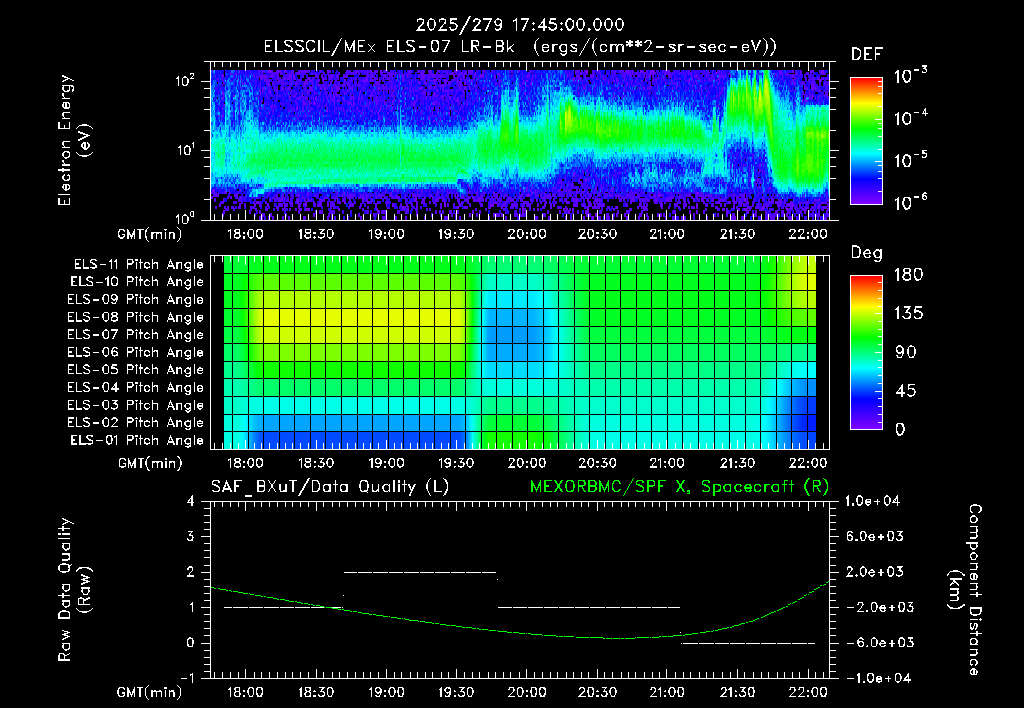Screen dimensions: 1024x708
Task: Click the 6.0e+03 right axis value
Action: [875, 536]
